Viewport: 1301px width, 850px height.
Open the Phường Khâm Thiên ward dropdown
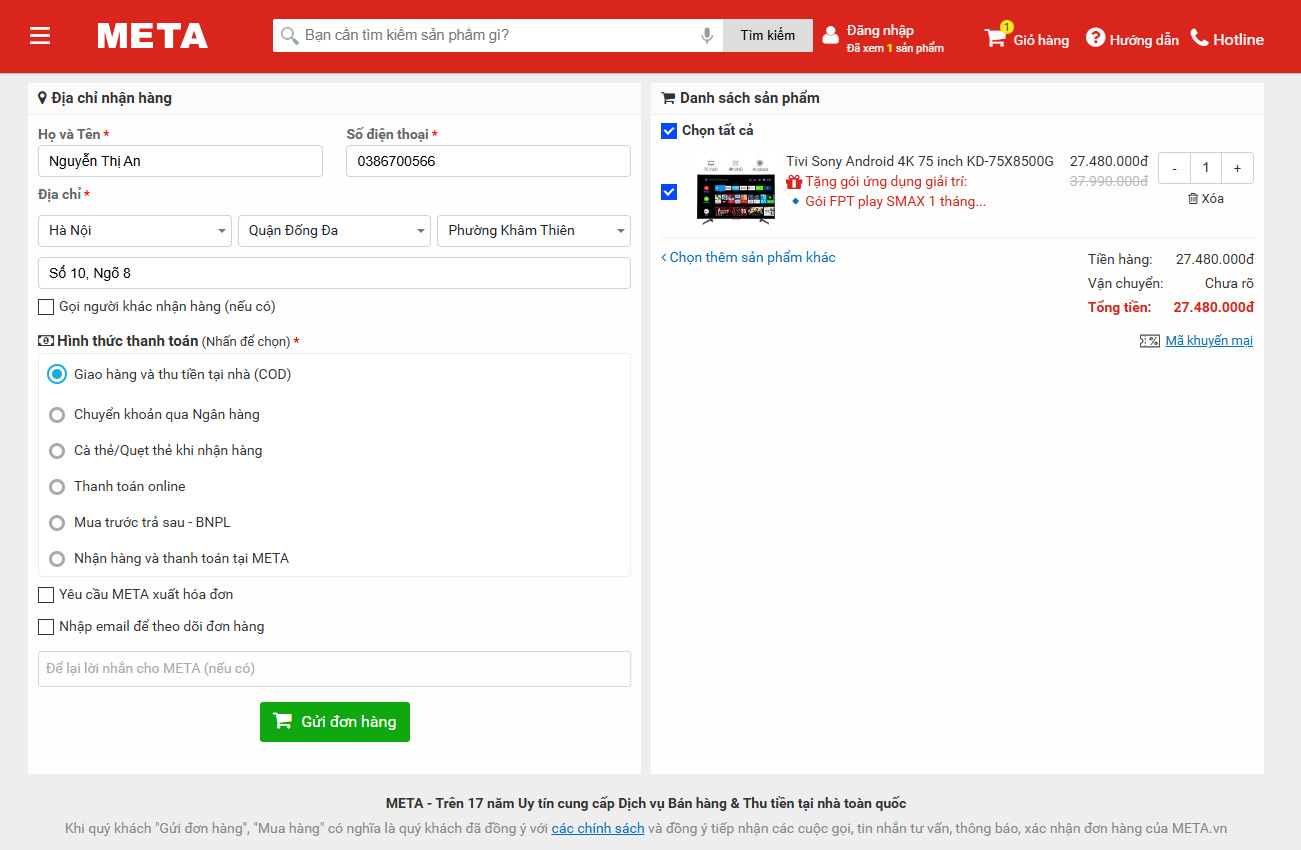point(534,231)
